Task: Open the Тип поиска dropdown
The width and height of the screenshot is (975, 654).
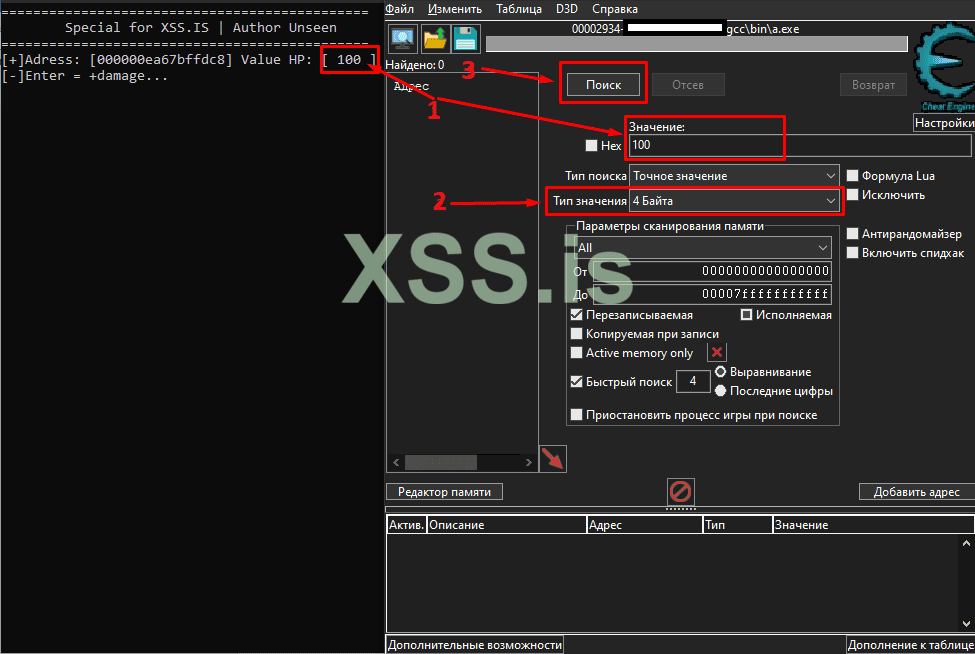Action: click(734, 176)
